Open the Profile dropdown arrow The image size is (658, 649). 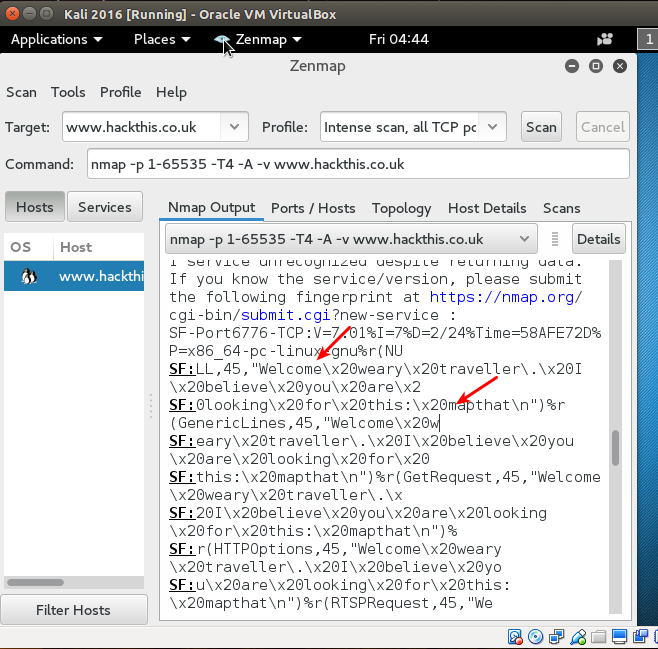[x=493, y=127]
